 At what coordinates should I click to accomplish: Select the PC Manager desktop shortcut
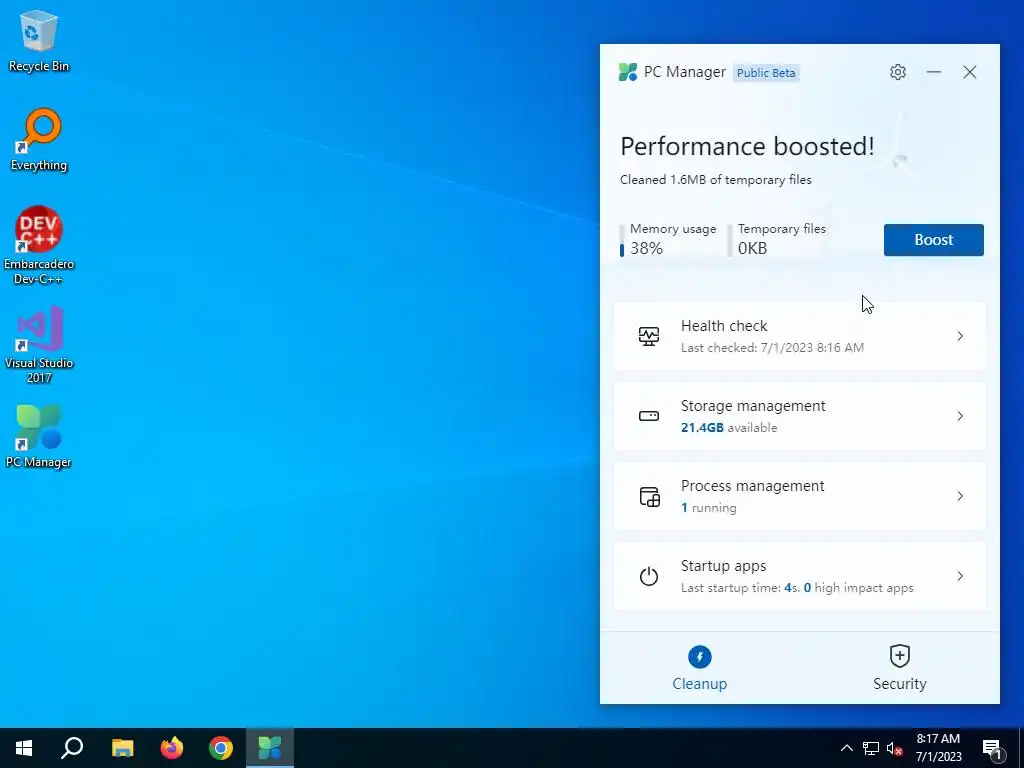[x=39, y=436]
